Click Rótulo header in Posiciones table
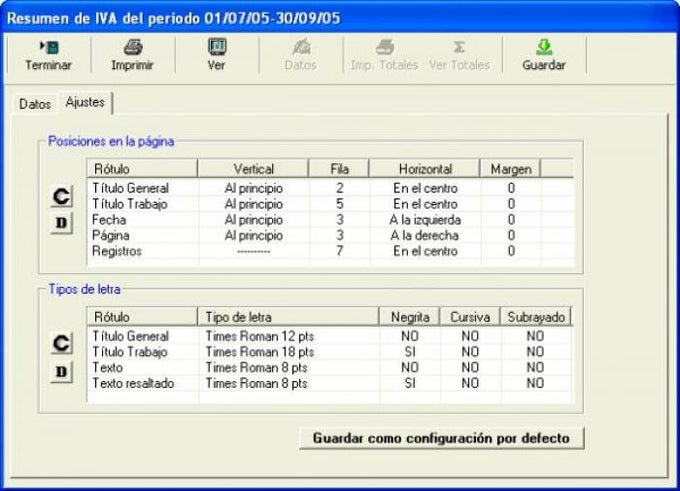 (x=142, y=169)
